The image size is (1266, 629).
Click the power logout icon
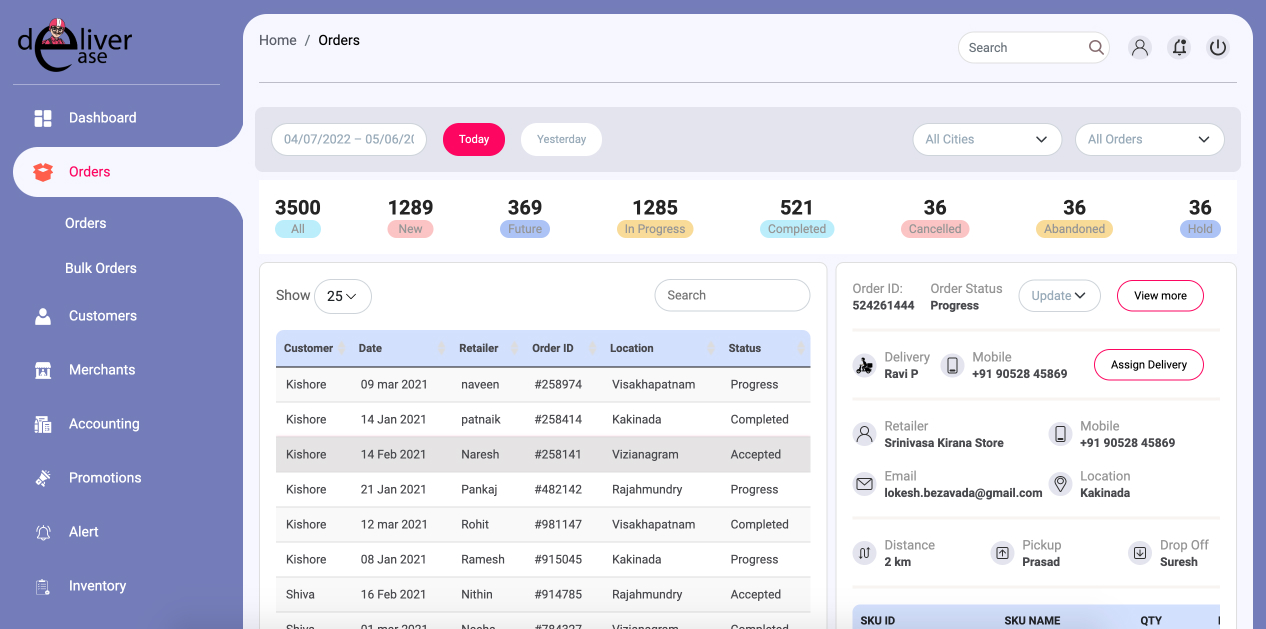[x=1217, y=47]
